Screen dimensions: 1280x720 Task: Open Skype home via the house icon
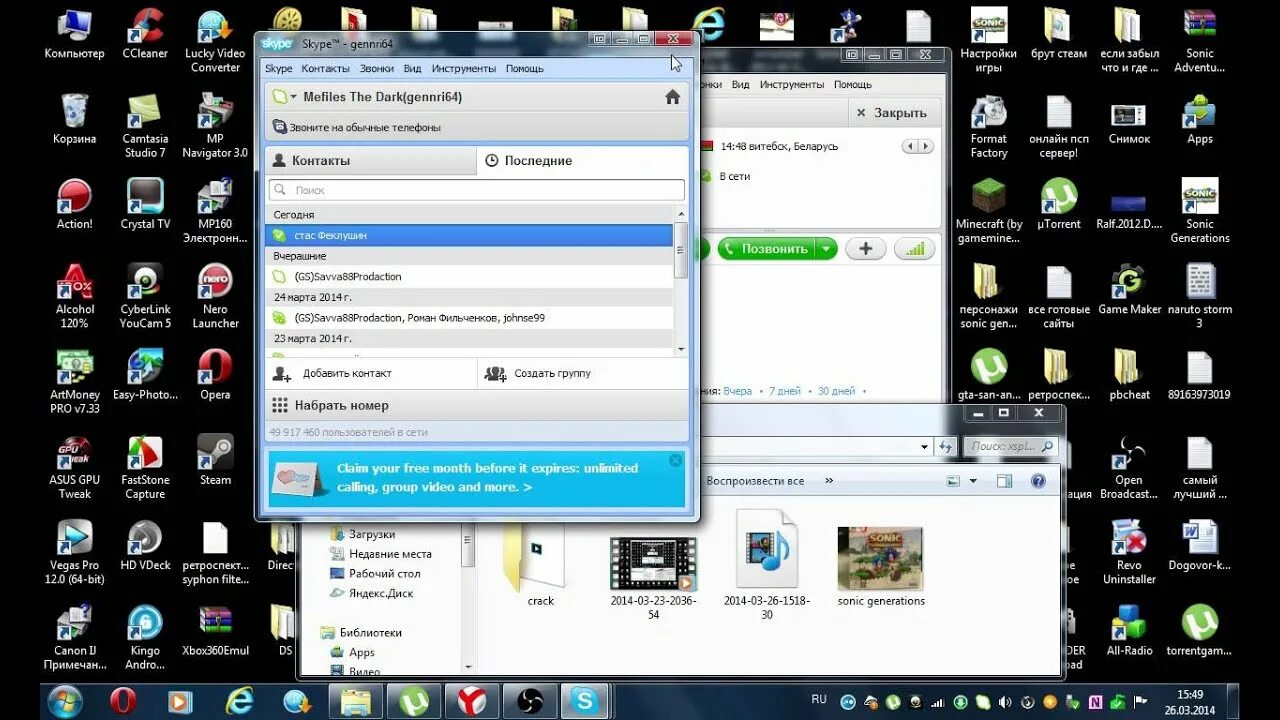point(672,97)
